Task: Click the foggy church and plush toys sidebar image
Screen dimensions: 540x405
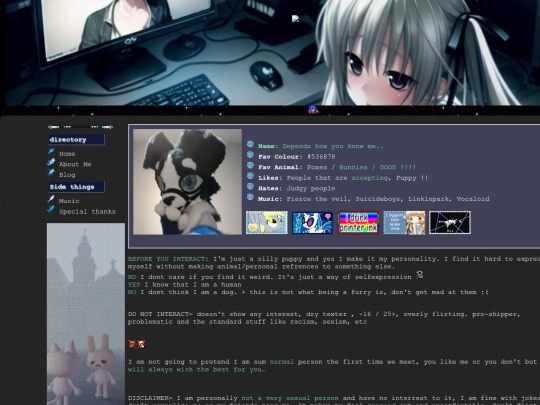Action: (86, 314)
